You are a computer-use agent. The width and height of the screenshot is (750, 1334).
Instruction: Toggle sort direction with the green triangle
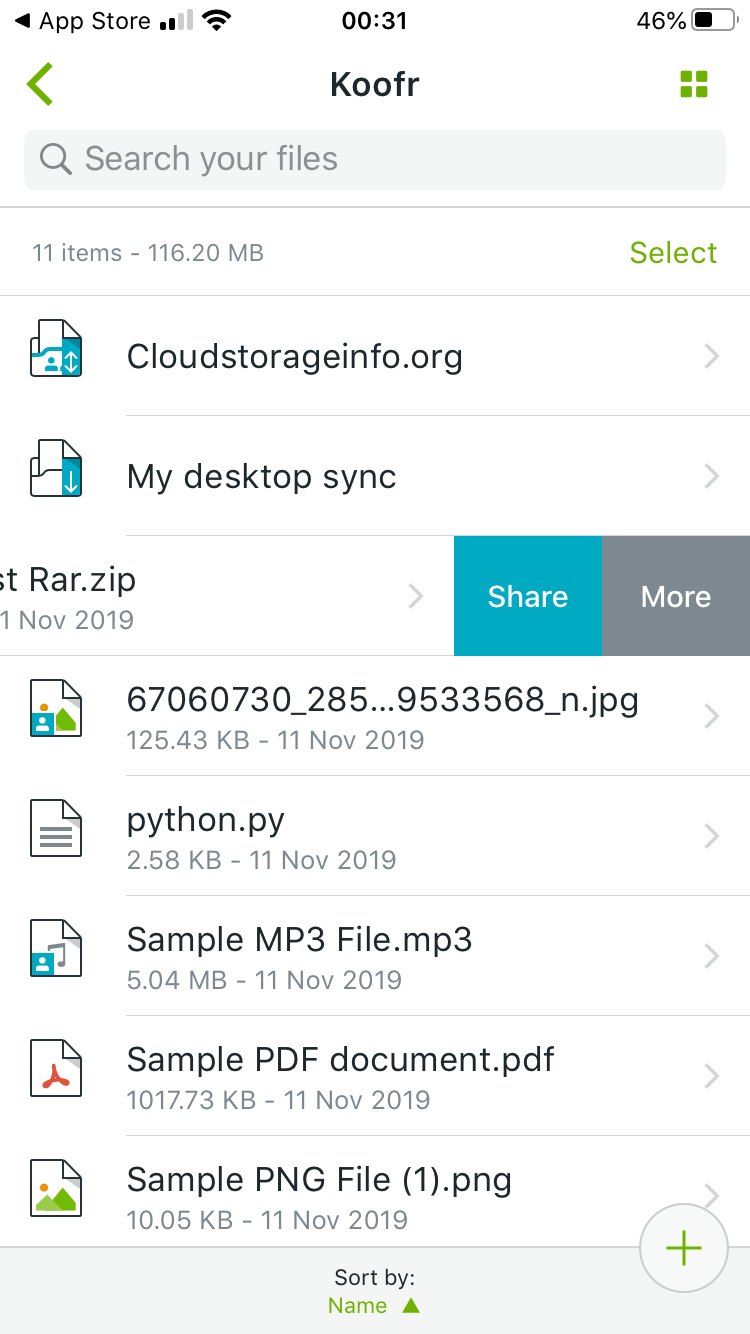coord(410,1306)
